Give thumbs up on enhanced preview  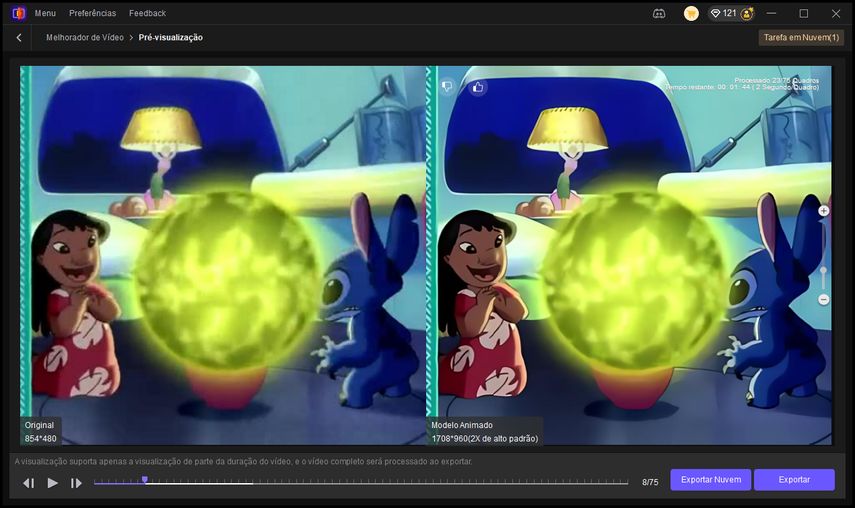[478, 87]
